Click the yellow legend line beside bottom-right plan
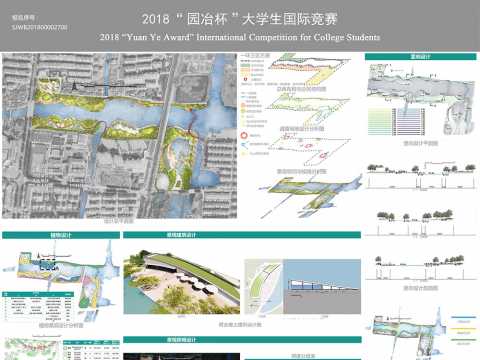480x360 pixels. tap(463, 329)
